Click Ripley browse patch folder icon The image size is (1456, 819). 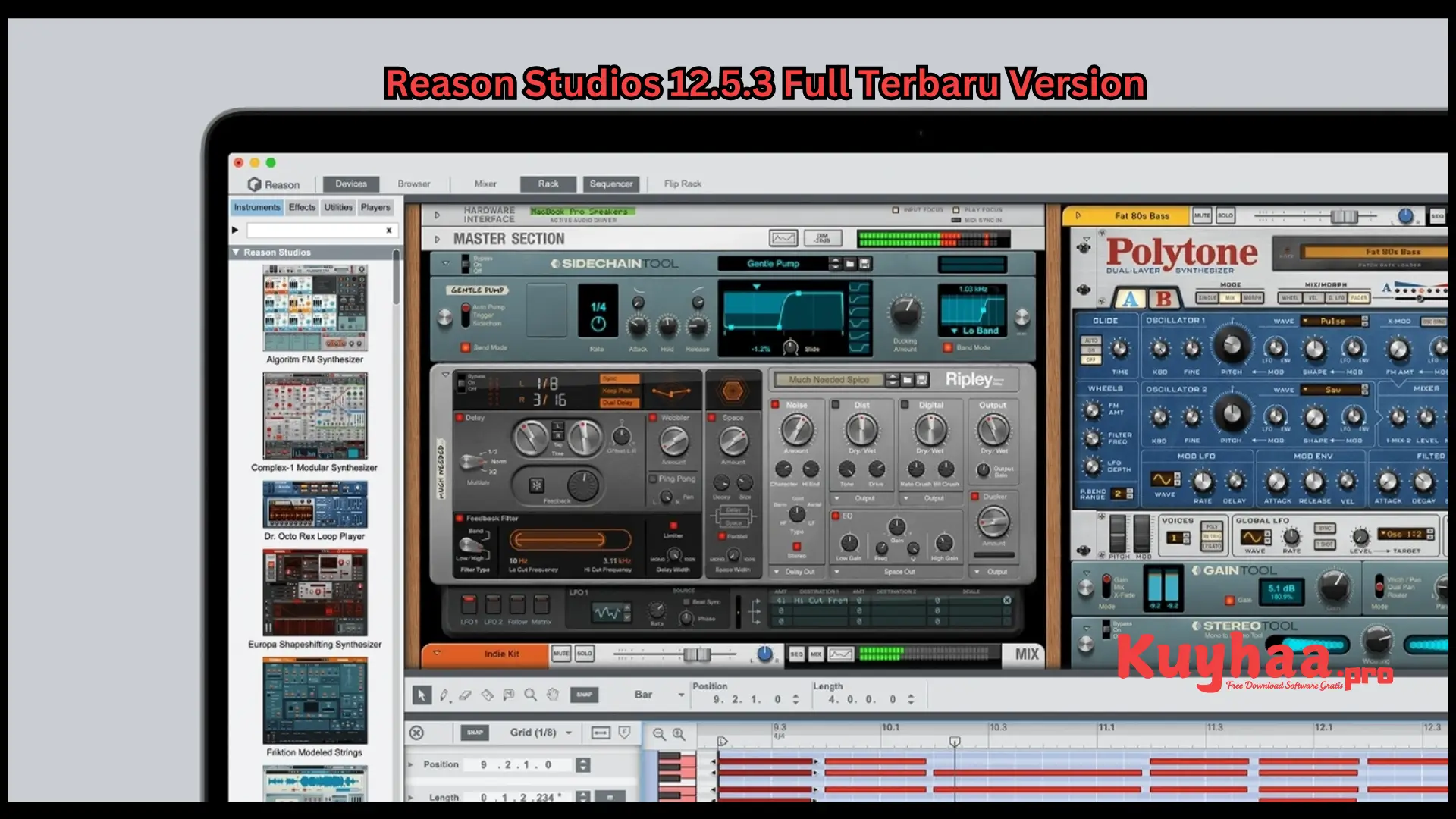click(x=907, y=380)
